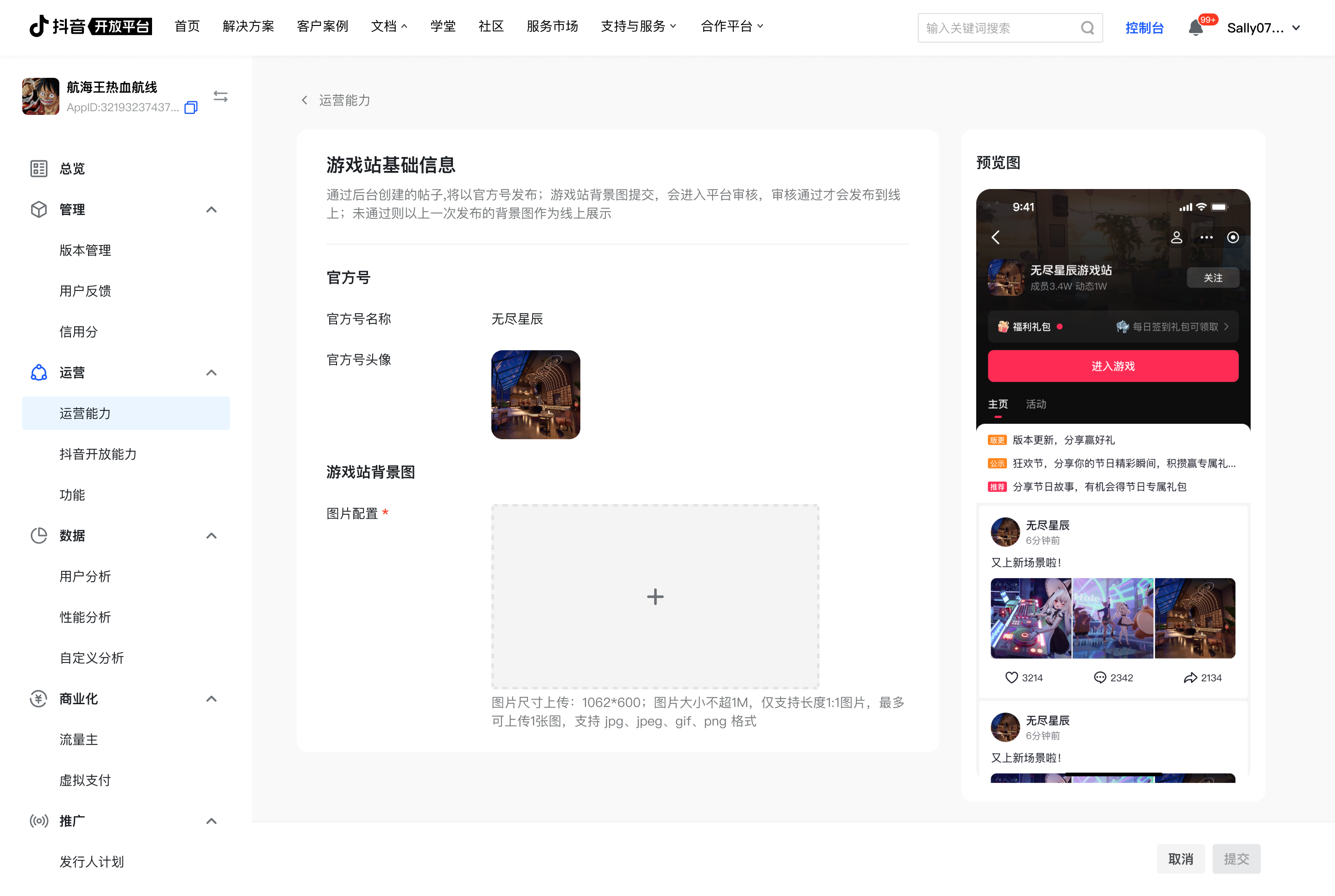Click the 数据 pie chart icon
The image size is (1335, 896).
click(39, 536)
